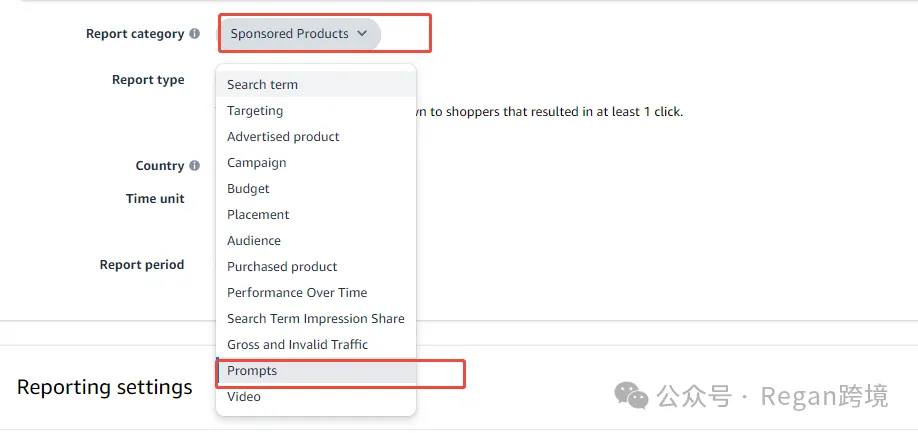This screenshot has height=433, width=918.
Task: Select Audience from the dropdown list
Action: (x=254, y=241)
